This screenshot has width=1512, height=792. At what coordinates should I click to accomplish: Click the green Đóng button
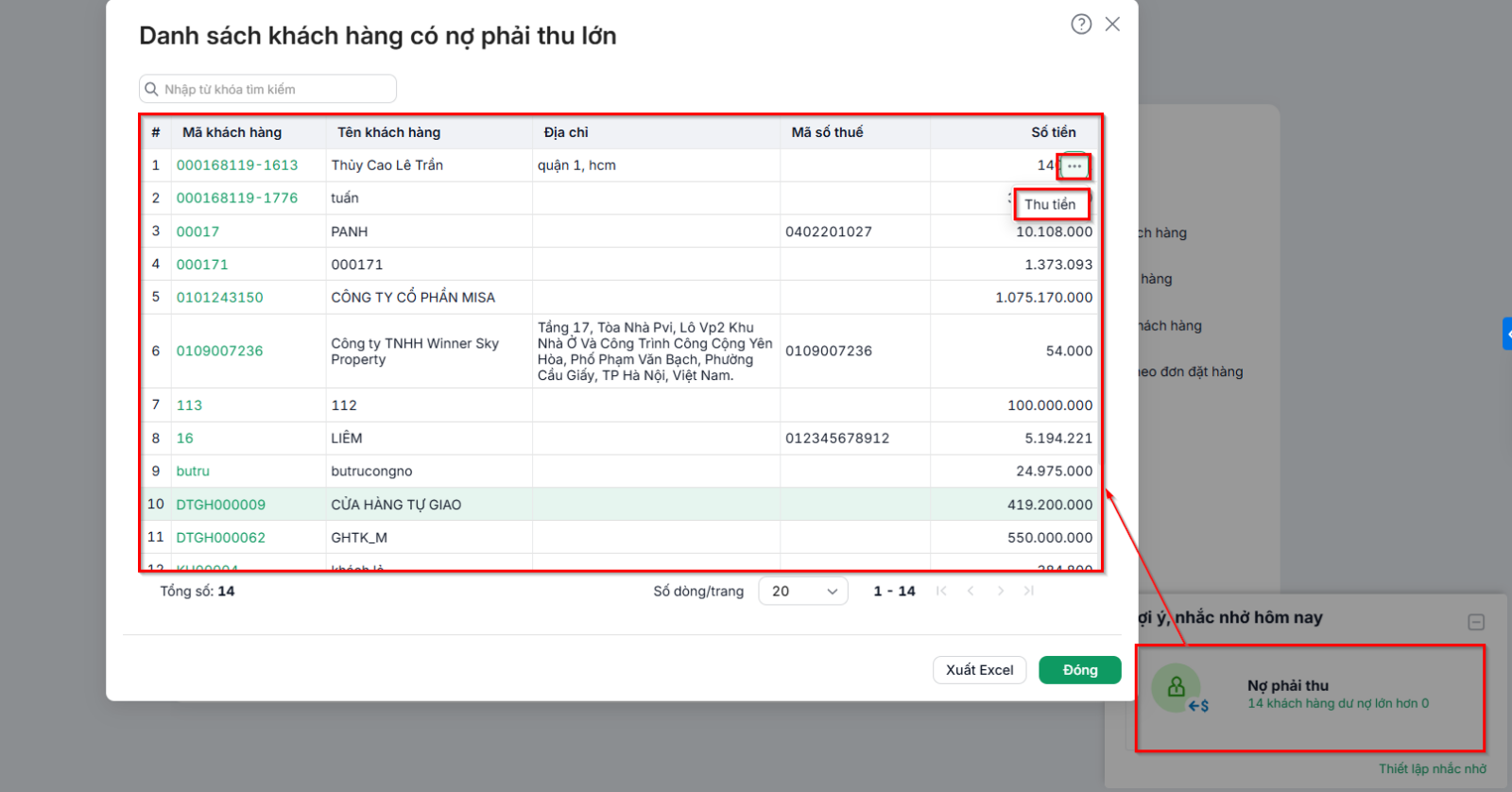1080,670
